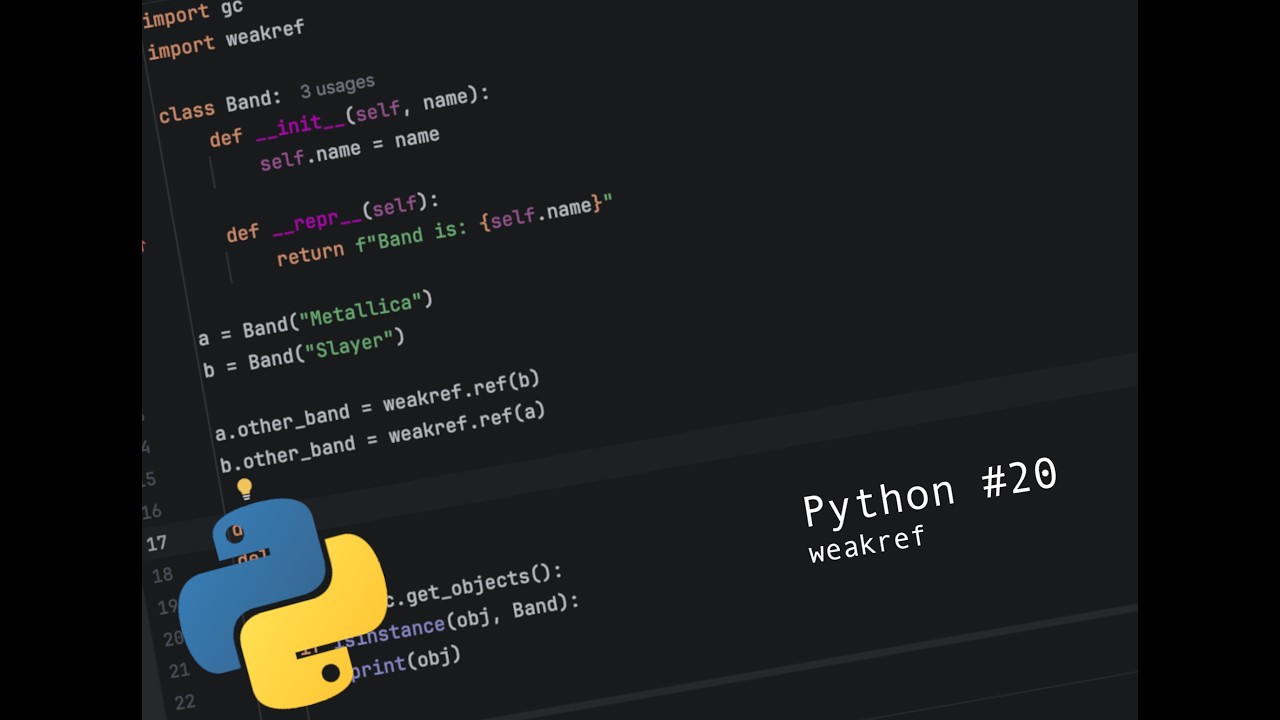Click the "Metallica" string literal

pos(360,311)
